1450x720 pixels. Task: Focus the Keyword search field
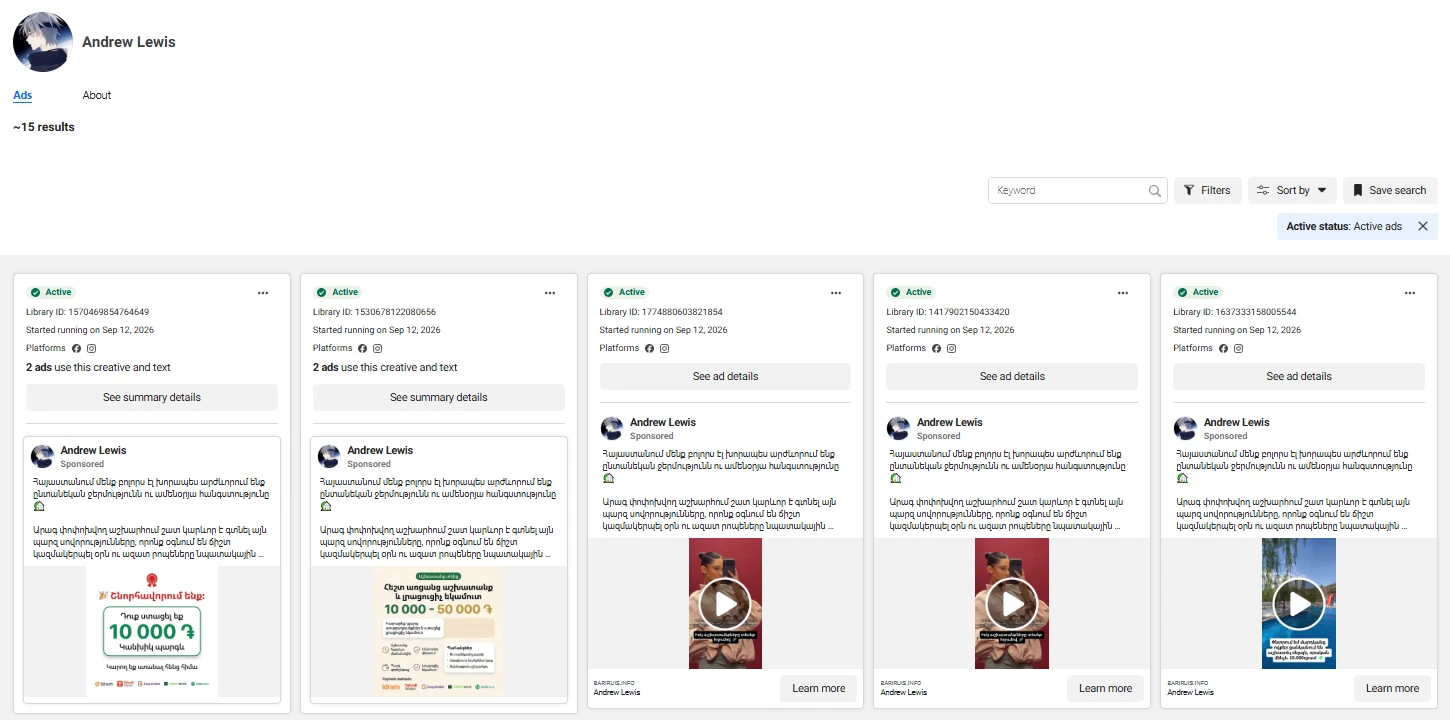pyautogui.click(x=1077, y=190)
